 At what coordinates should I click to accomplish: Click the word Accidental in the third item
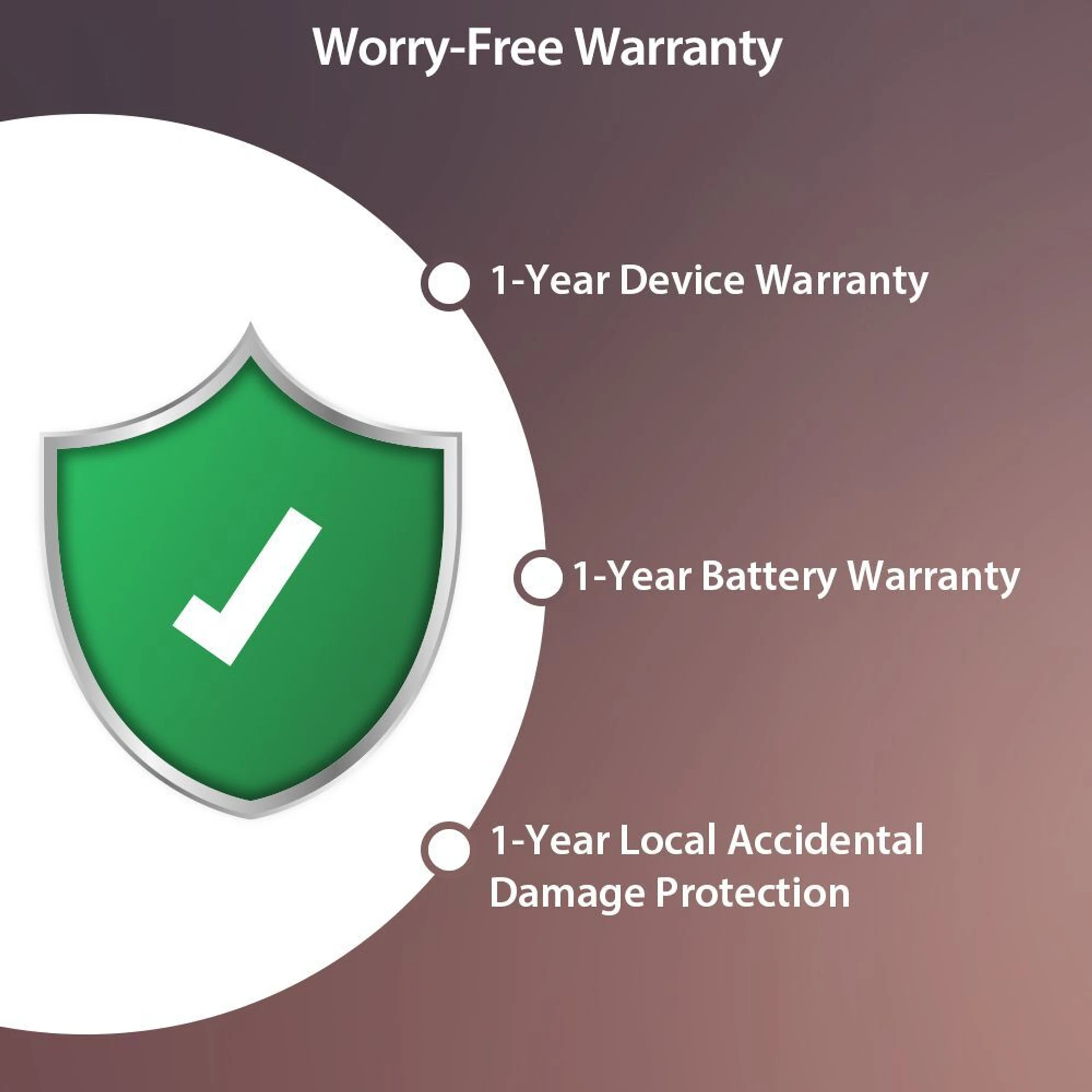pyautogui.click(x=825, y=840)
